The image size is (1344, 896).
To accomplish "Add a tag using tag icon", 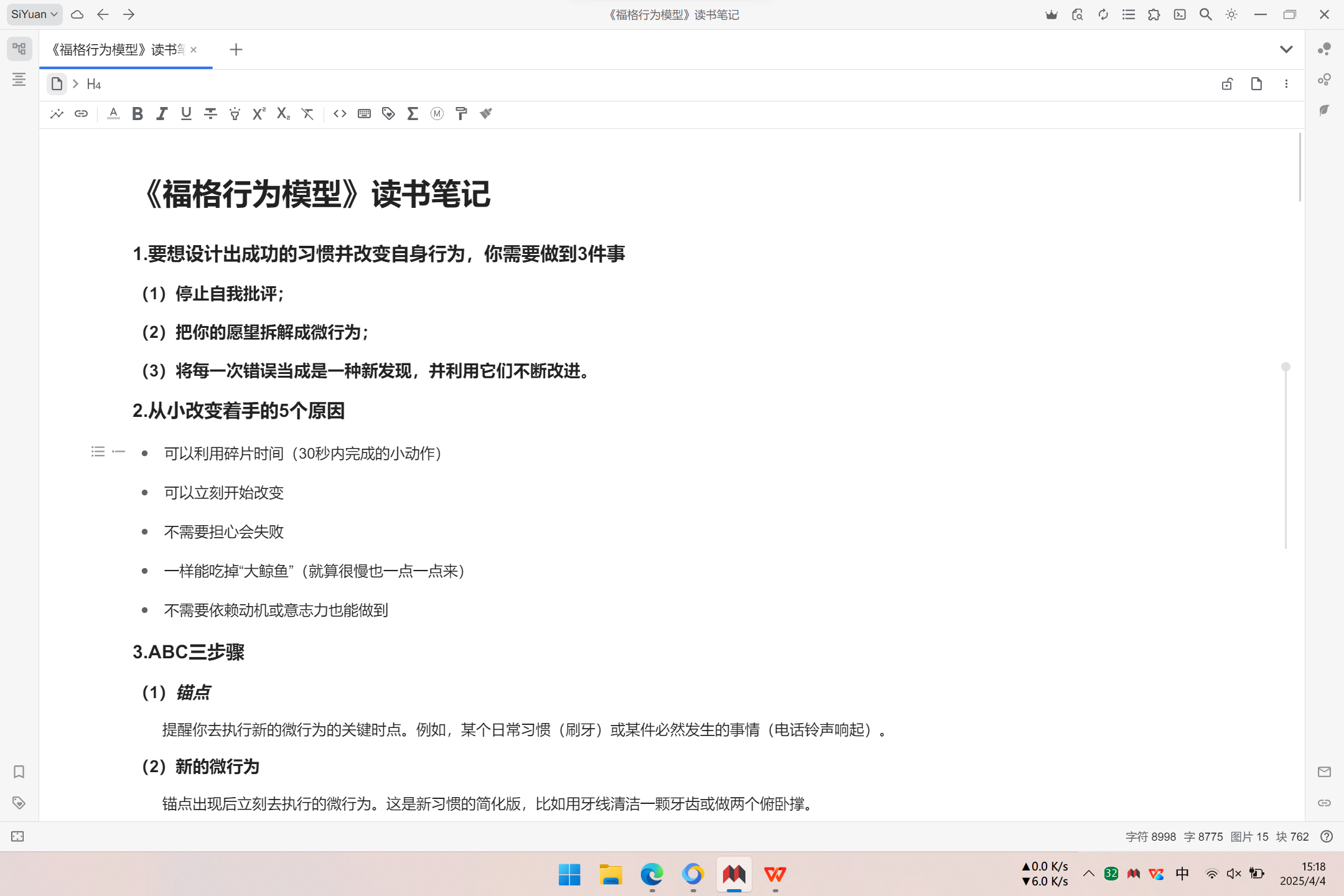I will point(388,114).
